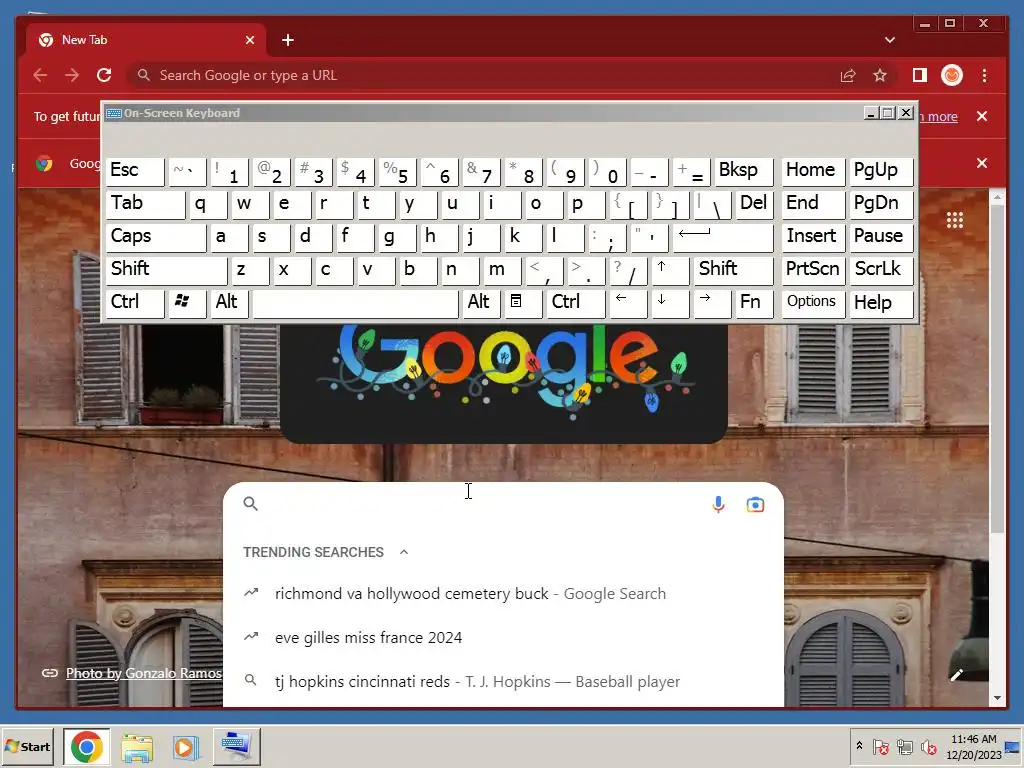Collapse Trending Searches section
Image resolution: width=1024 pixels, height=768 pixels.
pos(404,552)
